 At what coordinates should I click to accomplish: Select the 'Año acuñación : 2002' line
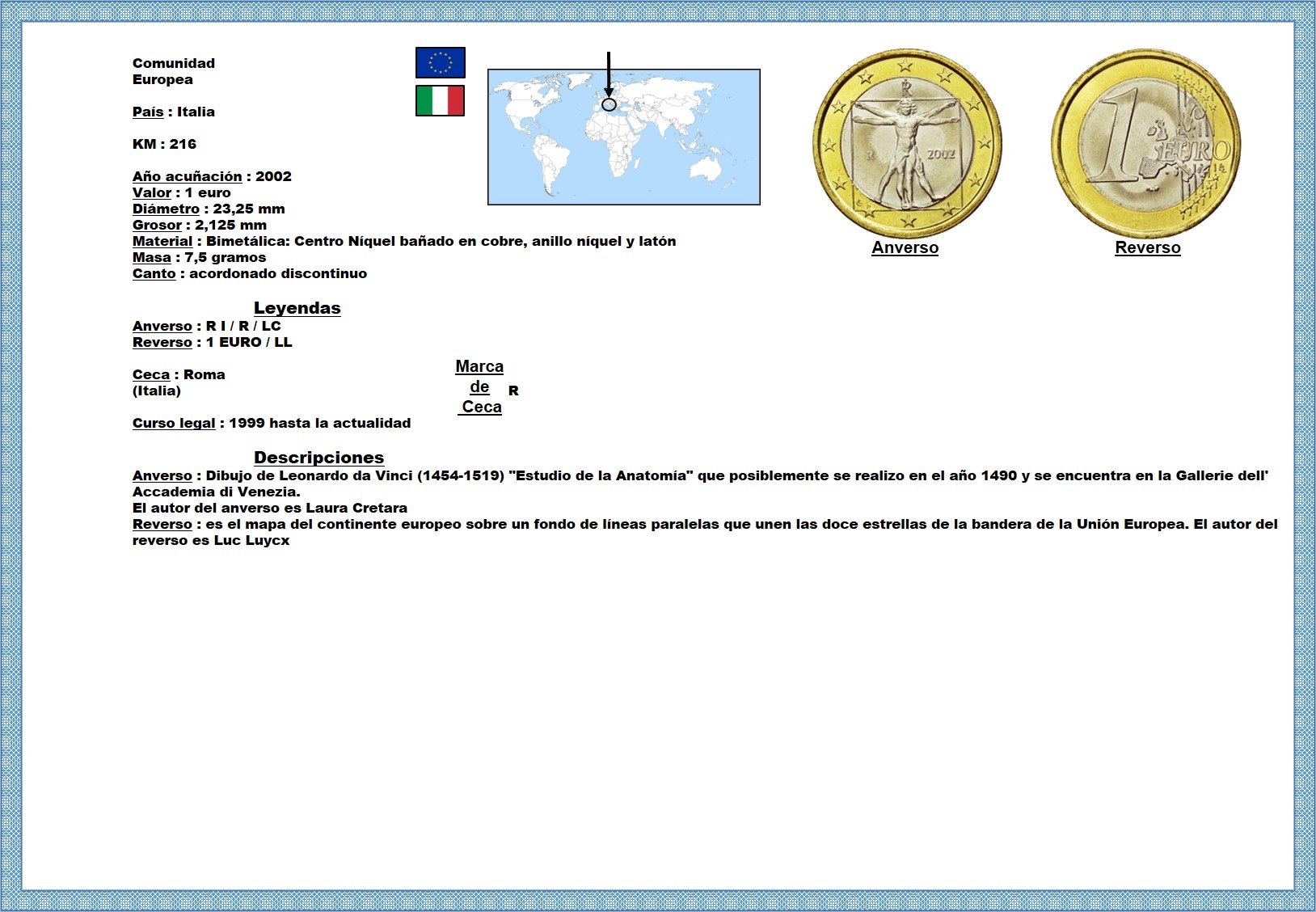point(212,176)
